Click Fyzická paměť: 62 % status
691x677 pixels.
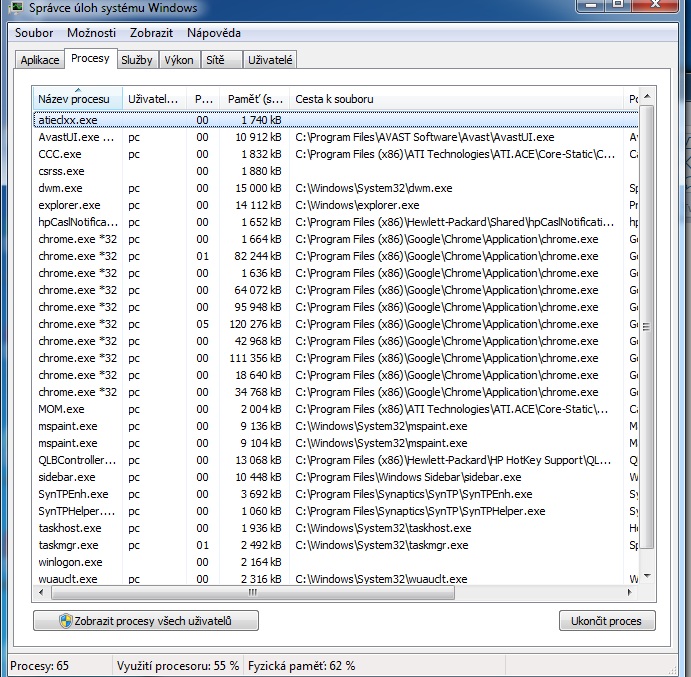301,666
